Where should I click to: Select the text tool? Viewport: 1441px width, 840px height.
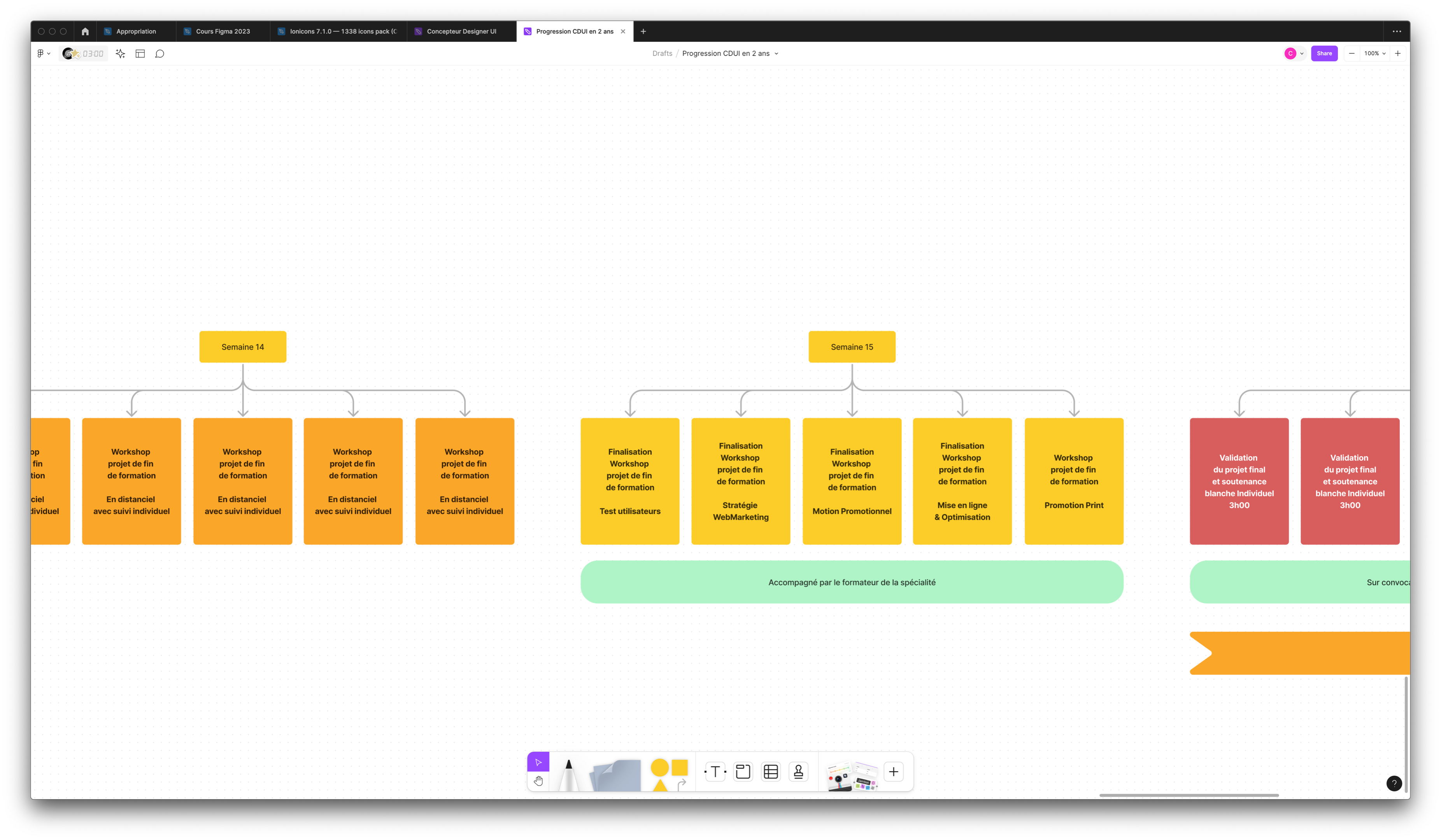point(715,772)
